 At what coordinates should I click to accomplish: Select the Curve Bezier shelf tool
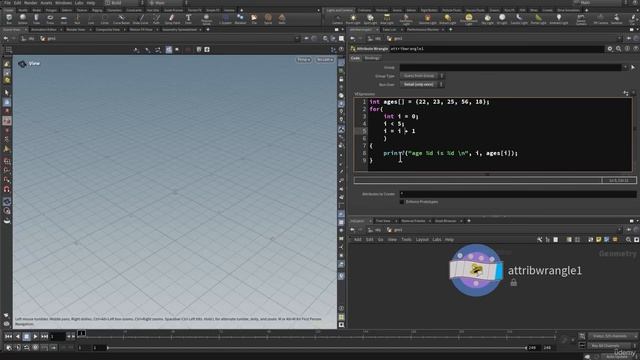tap(121, 19)
